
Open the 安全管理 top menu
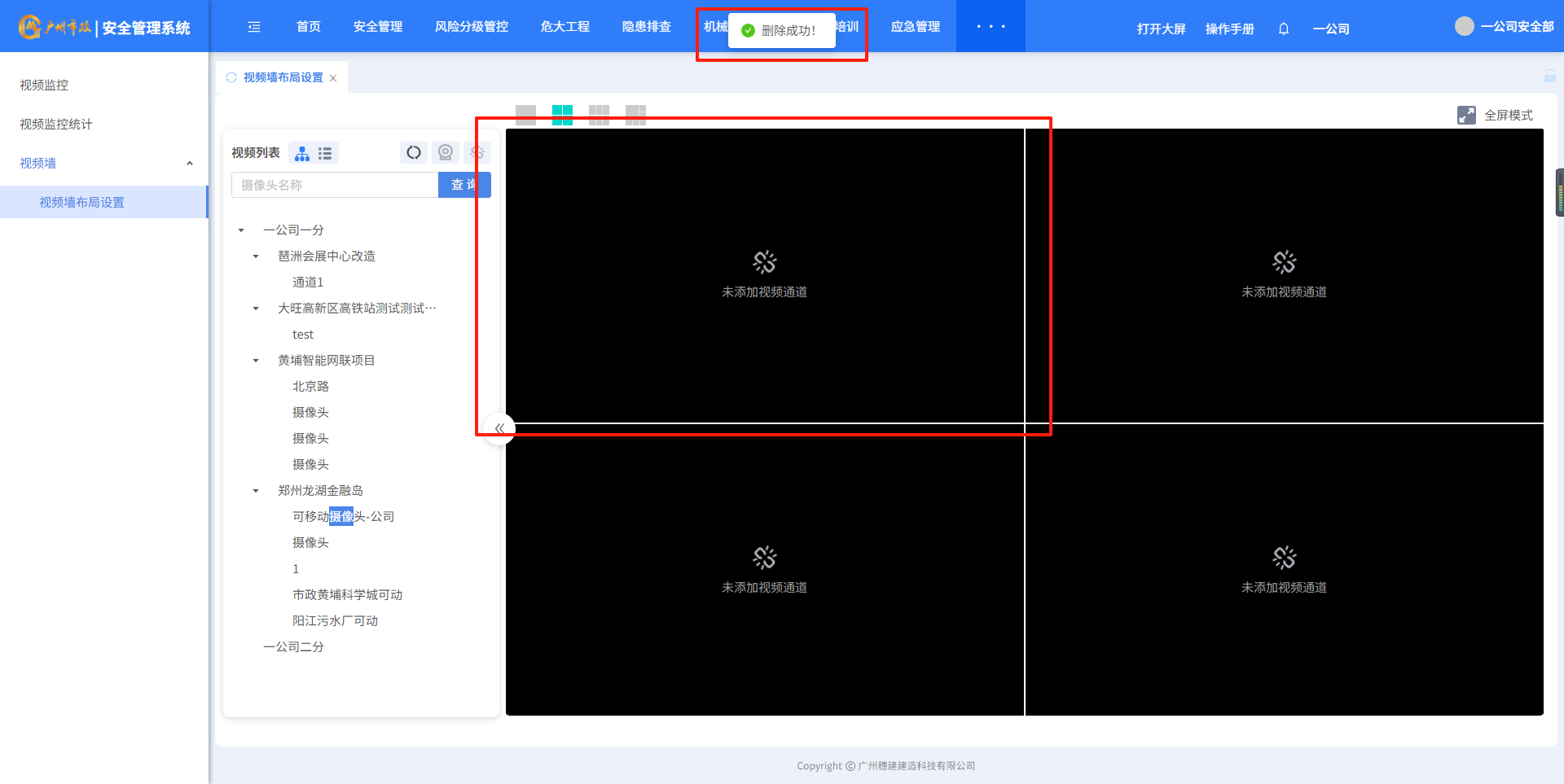tap(377, 27)
